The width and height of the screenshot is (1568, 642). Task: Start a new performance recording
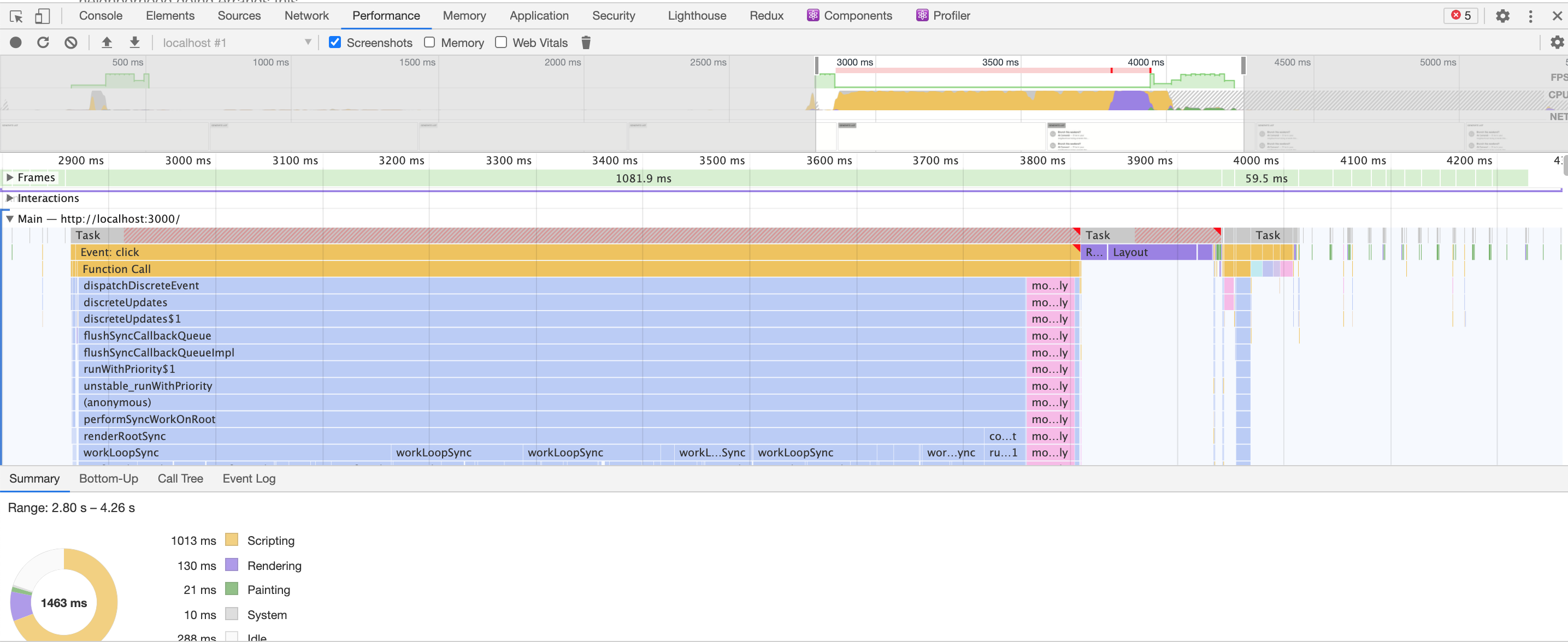15,43
